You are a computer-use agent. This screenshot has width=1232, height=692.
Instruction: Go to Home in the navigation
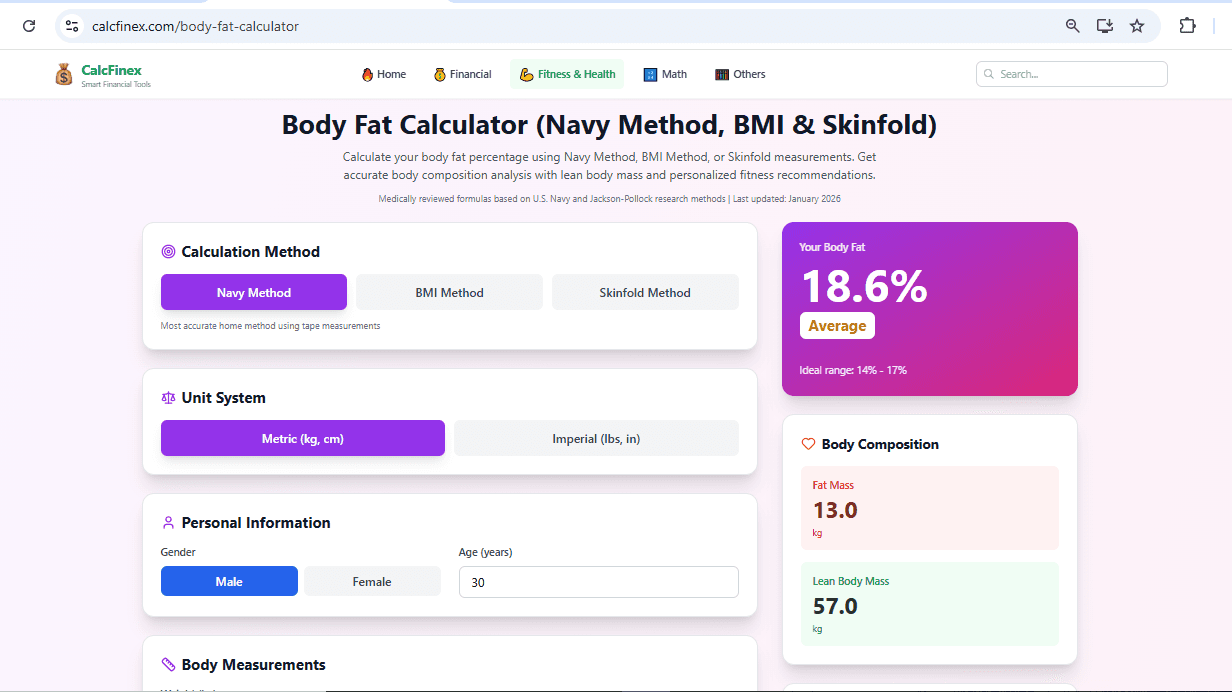pyautogui.click(x=384, y=74)
